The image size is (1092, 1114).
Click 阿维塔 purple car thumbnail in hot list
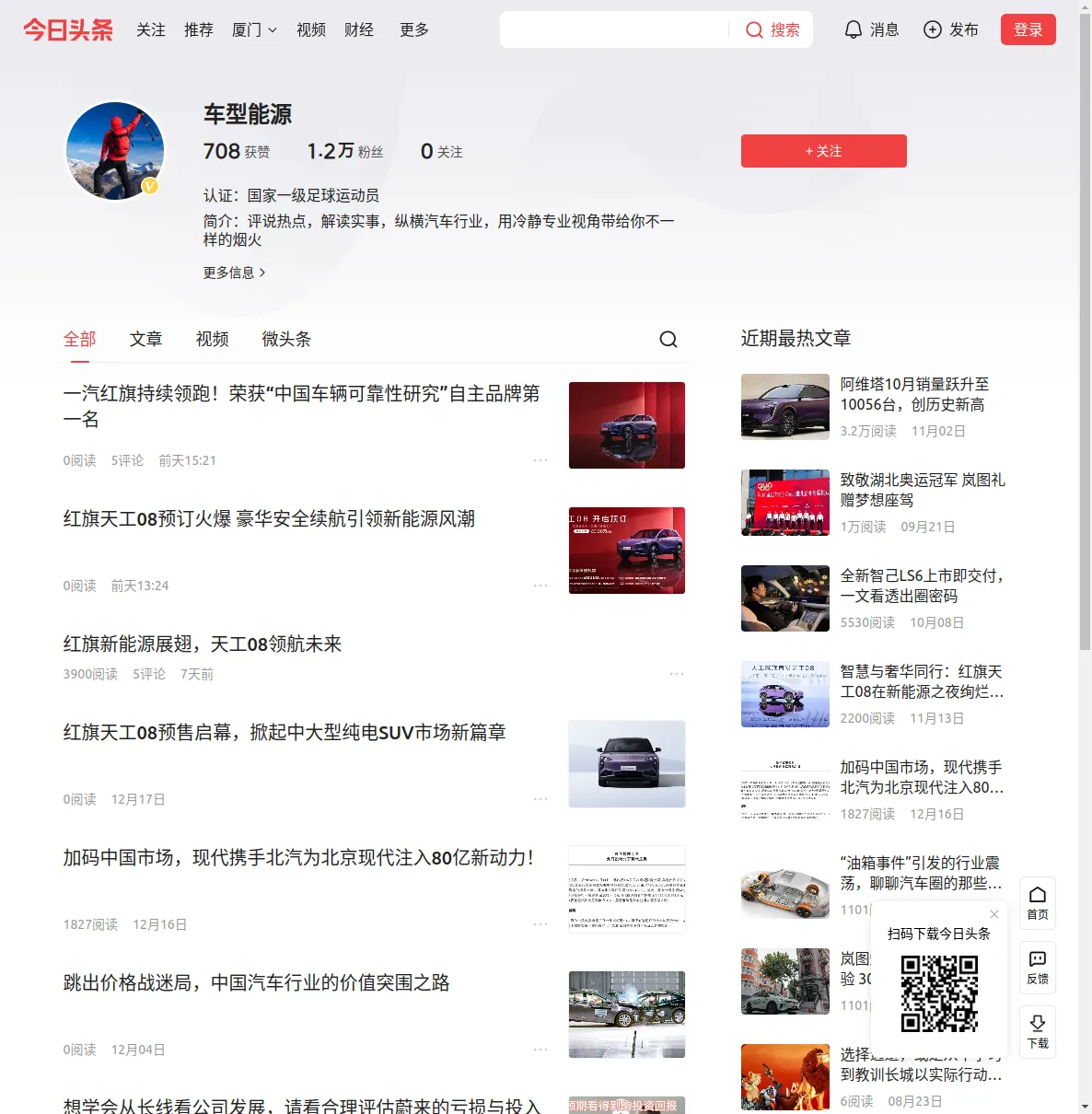[785, 407]
